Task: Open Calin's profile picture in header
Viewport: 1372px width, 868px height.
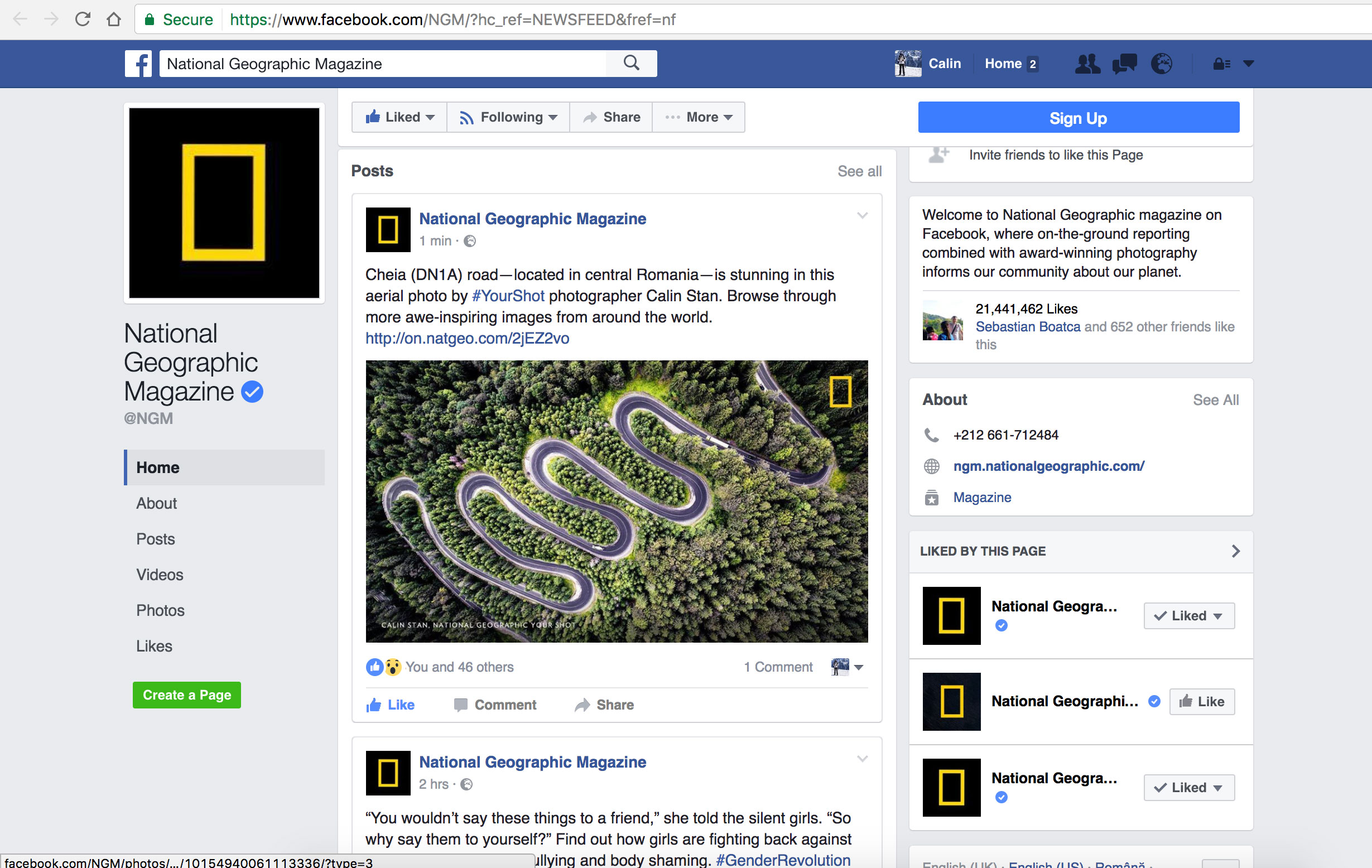Action: click(x=908, y=63)
